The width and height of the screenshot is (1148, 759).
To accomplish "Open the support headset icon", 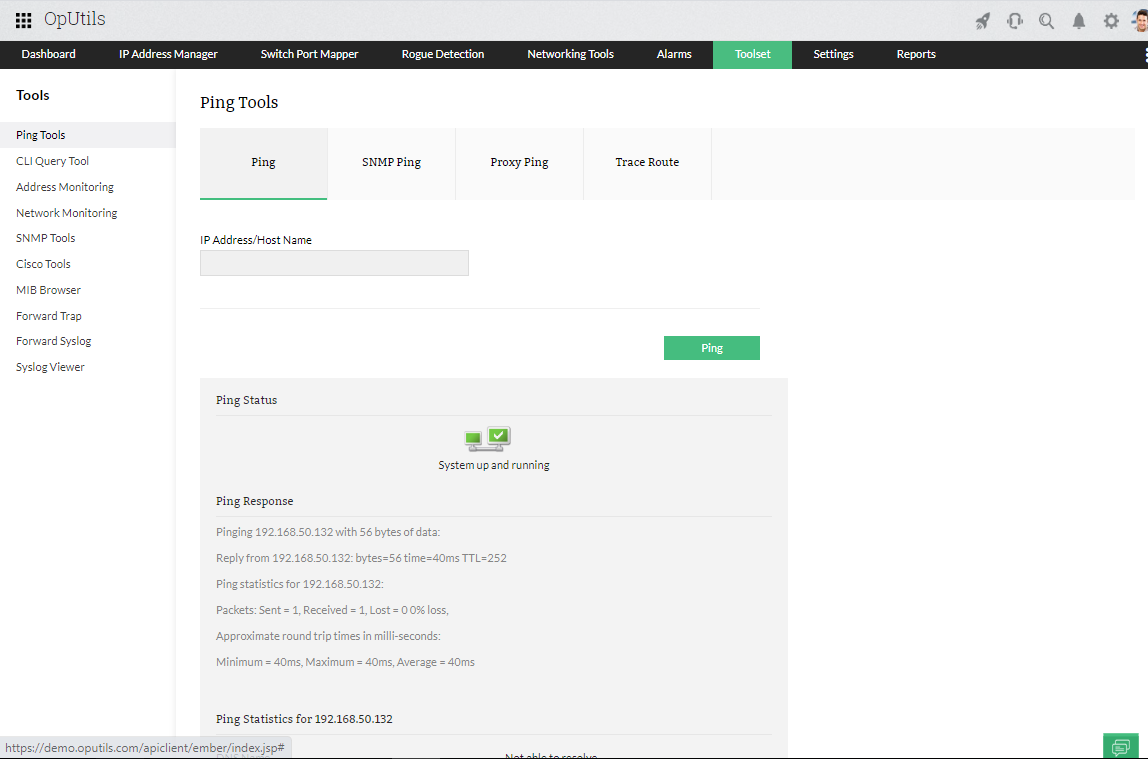I will click(1015, 21).
